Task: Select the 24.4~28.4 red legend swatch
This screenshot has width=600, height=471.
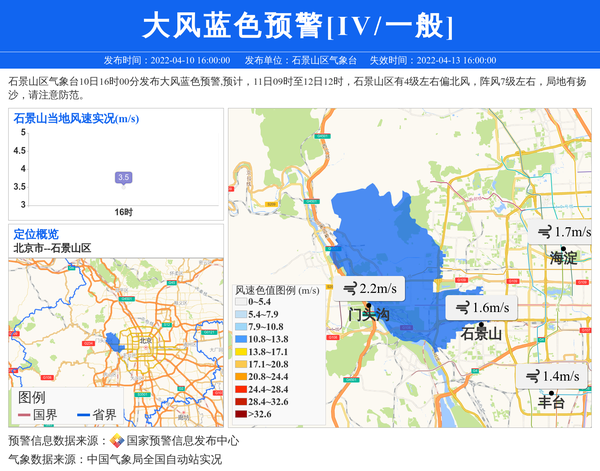Action: click(x=241, y=389)
